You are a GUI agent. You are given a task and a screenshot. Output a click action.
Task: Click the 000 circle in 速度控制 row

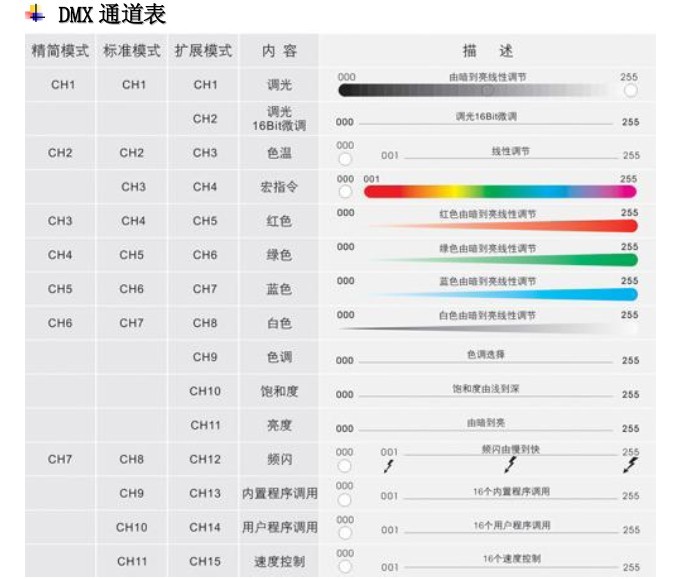[345, 566]
